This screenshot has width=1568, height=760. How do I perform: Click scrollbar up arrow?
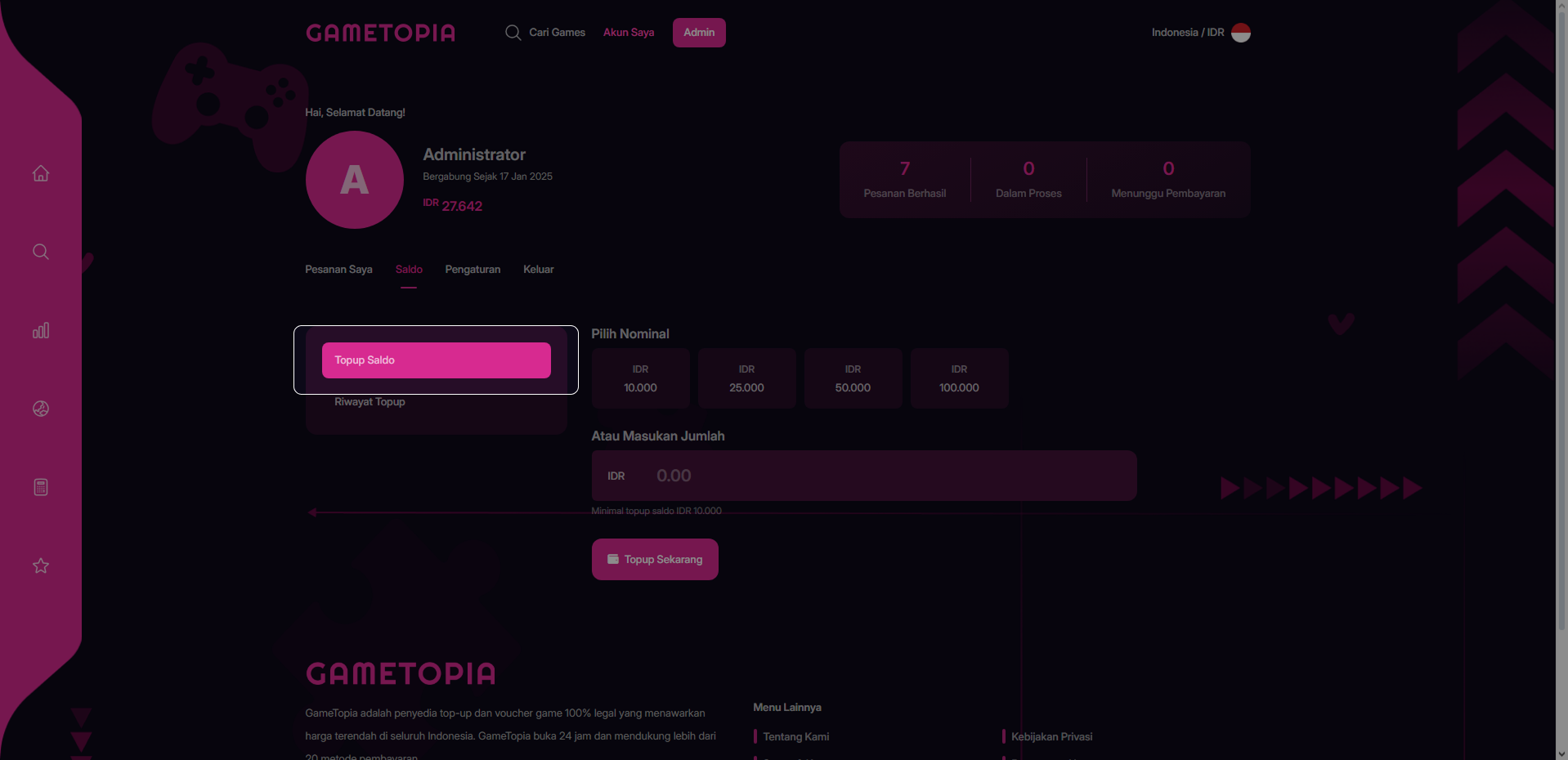coord(1561,5)
